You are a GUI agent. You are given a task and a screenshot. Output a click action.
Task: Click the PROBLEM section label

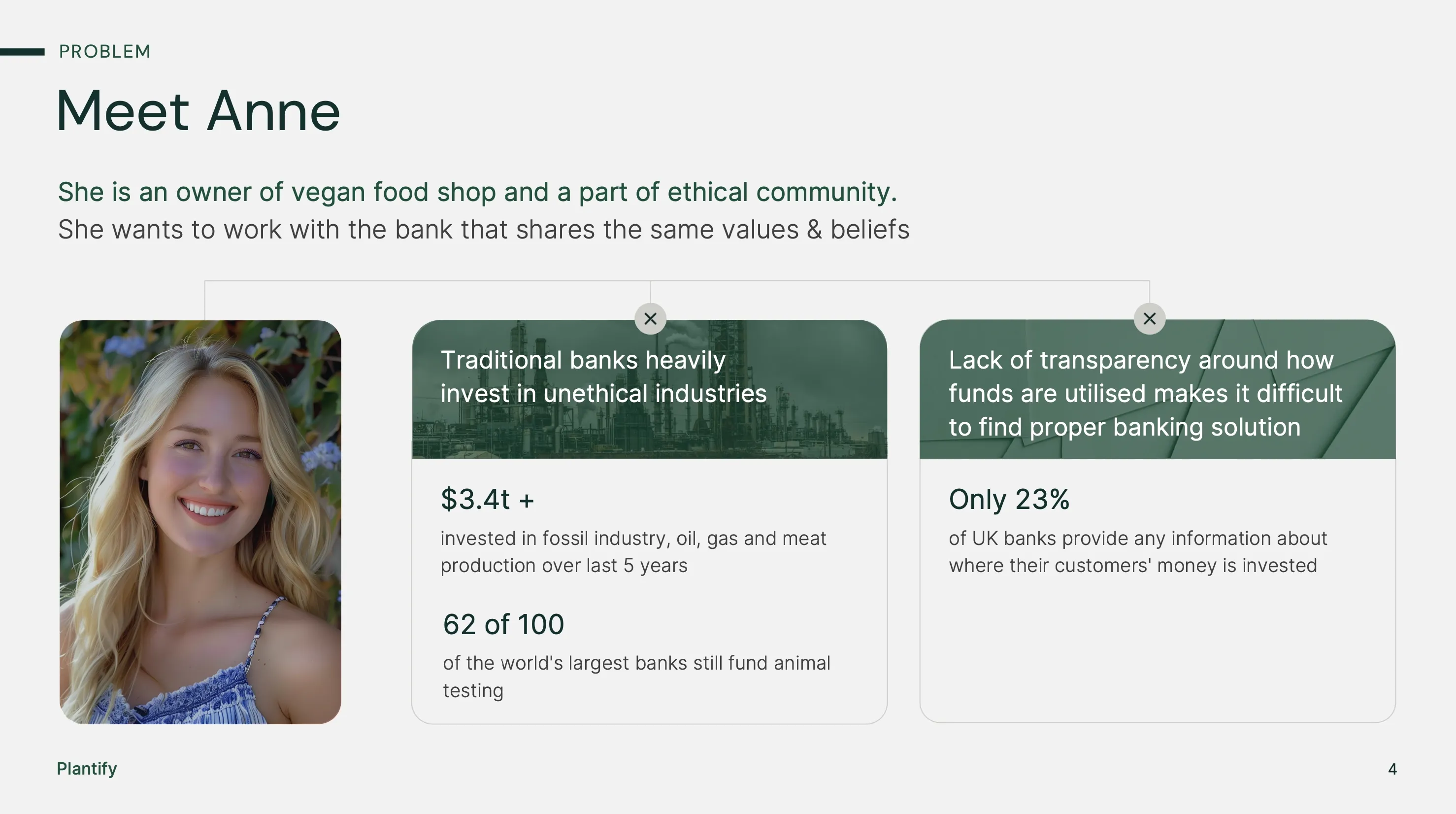pyautogui.click(x=104, y=51)
